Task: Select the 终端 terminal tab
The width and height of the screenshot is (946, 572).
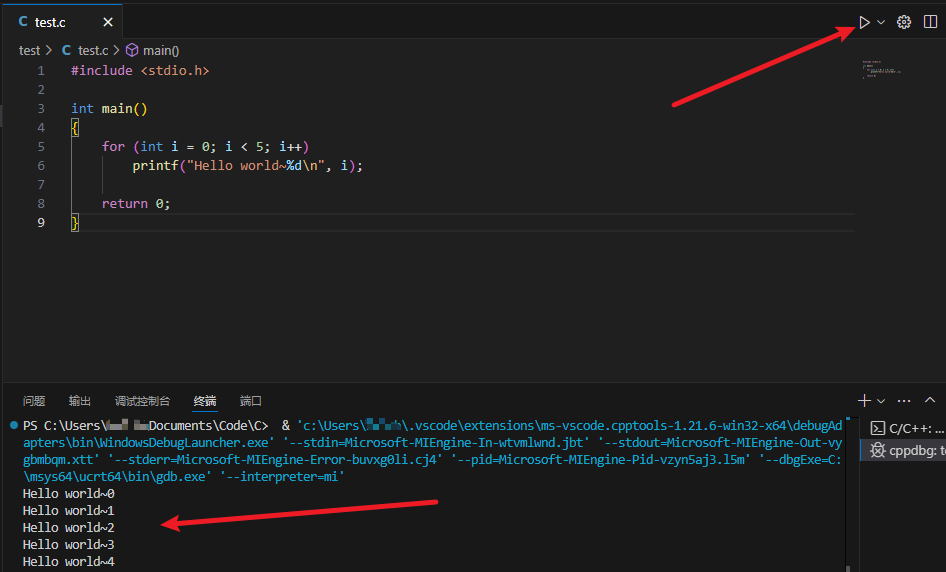Action: (x=205, y=401)
